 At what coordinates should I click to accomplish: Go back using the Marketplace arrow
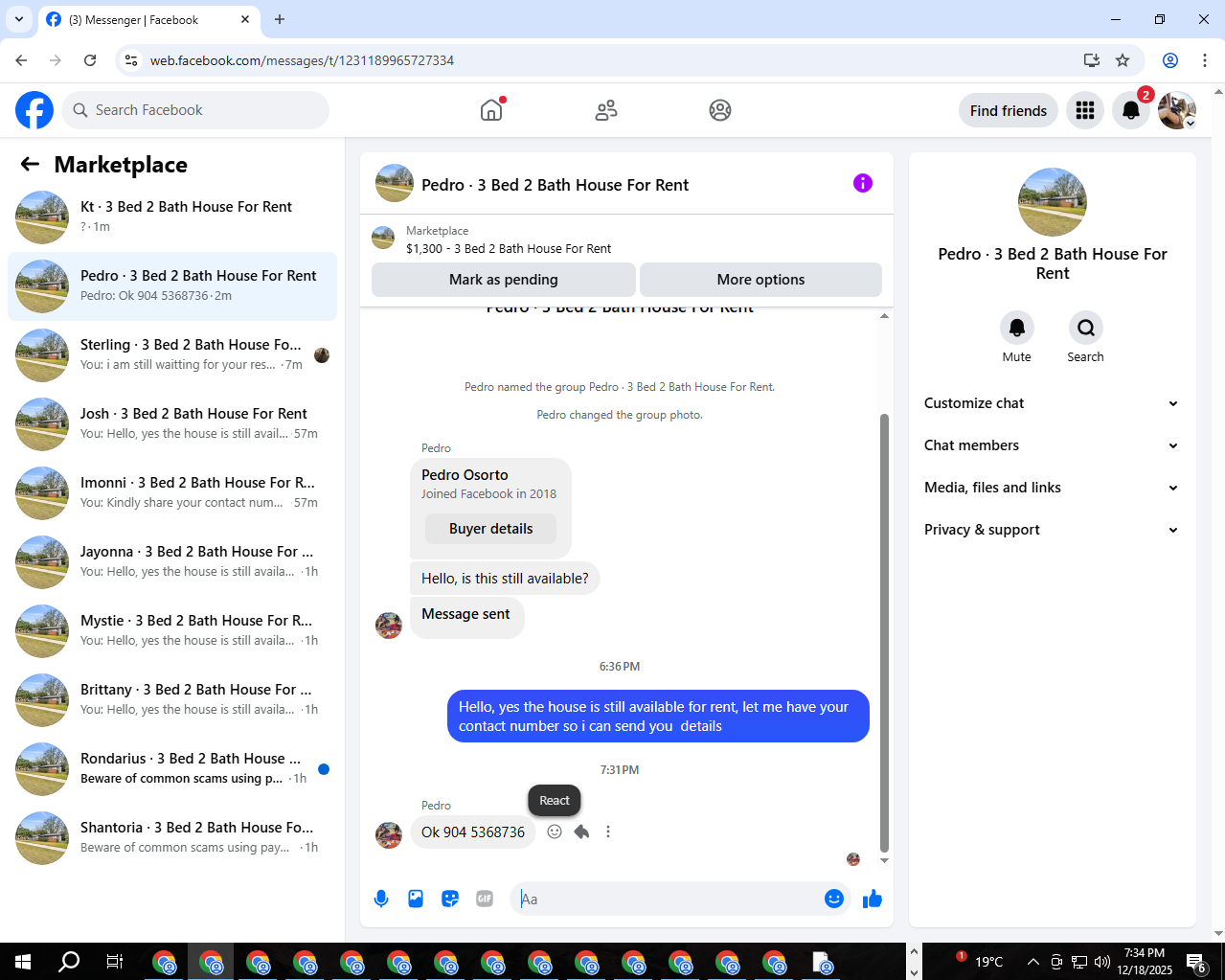(30, 164)
